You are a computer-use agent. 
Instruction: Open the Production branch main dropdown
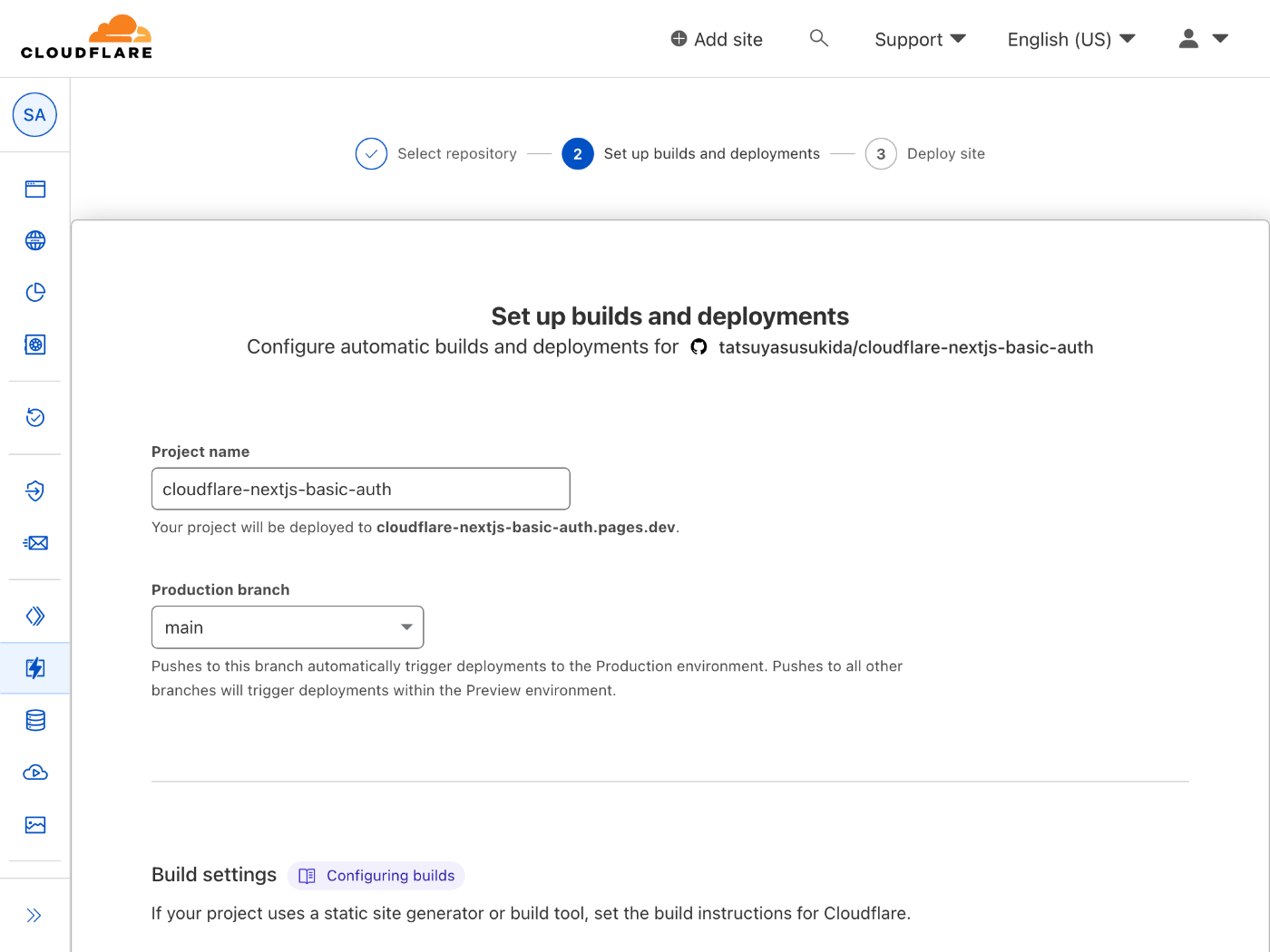(x=288, y=627)
